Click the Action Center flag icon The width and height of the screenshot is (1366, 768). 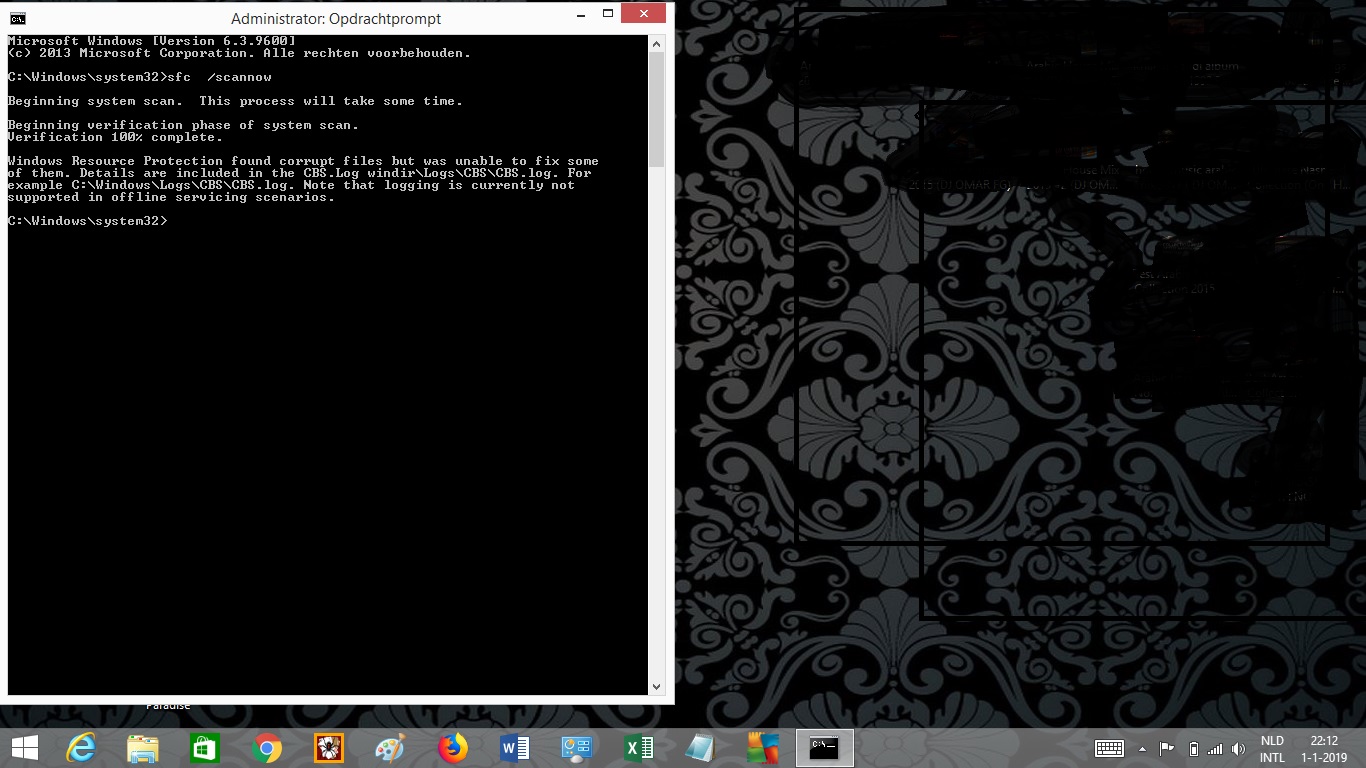(1166, 749)
